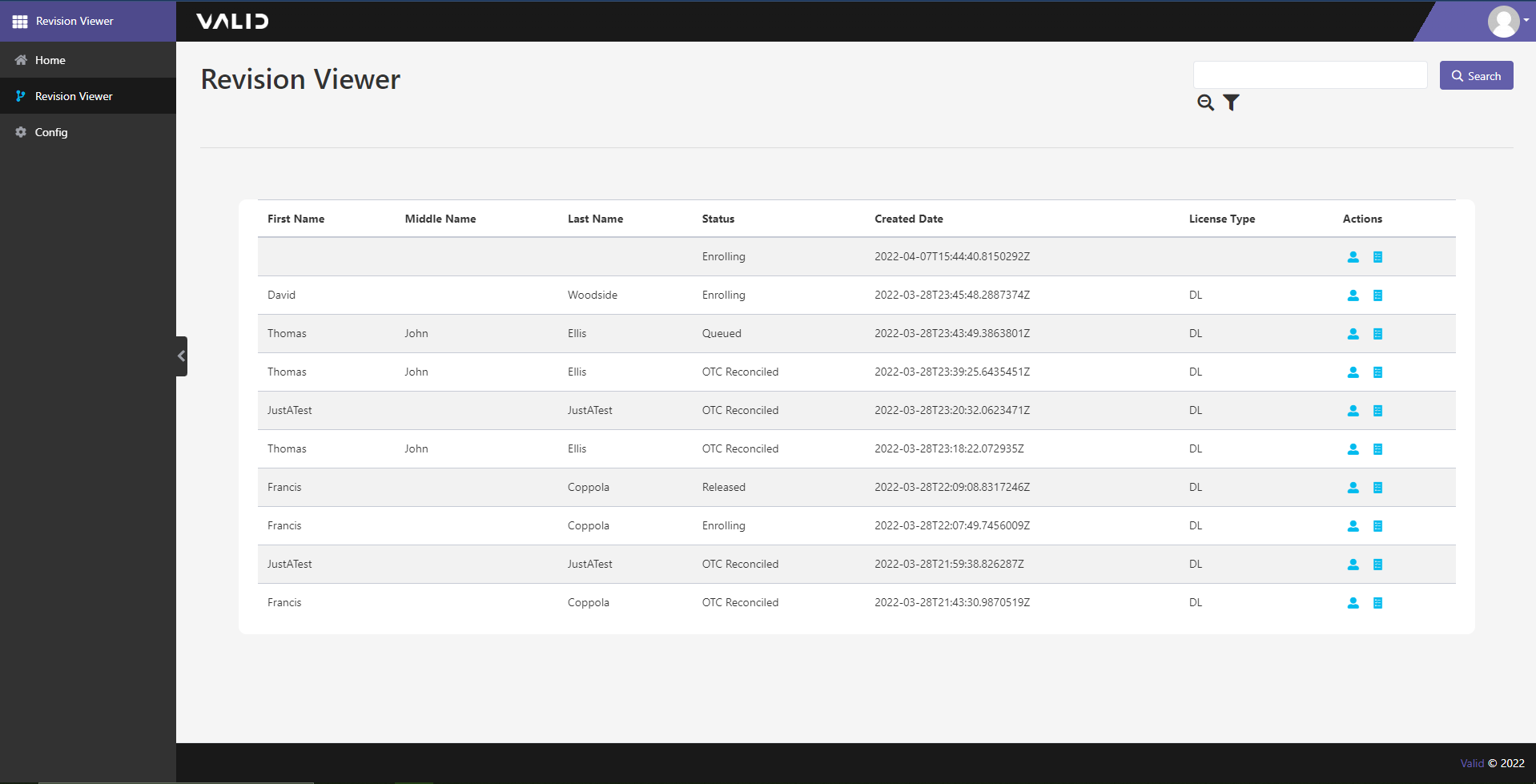Click the document icon in the last Francis Coppola row

point(1377,603)
